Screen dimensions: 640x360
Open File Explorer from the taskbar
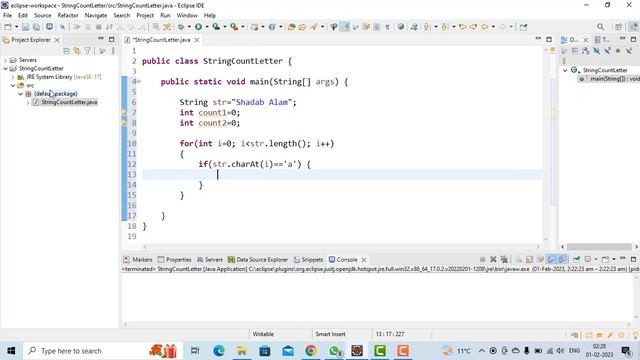tap(242, 351)
